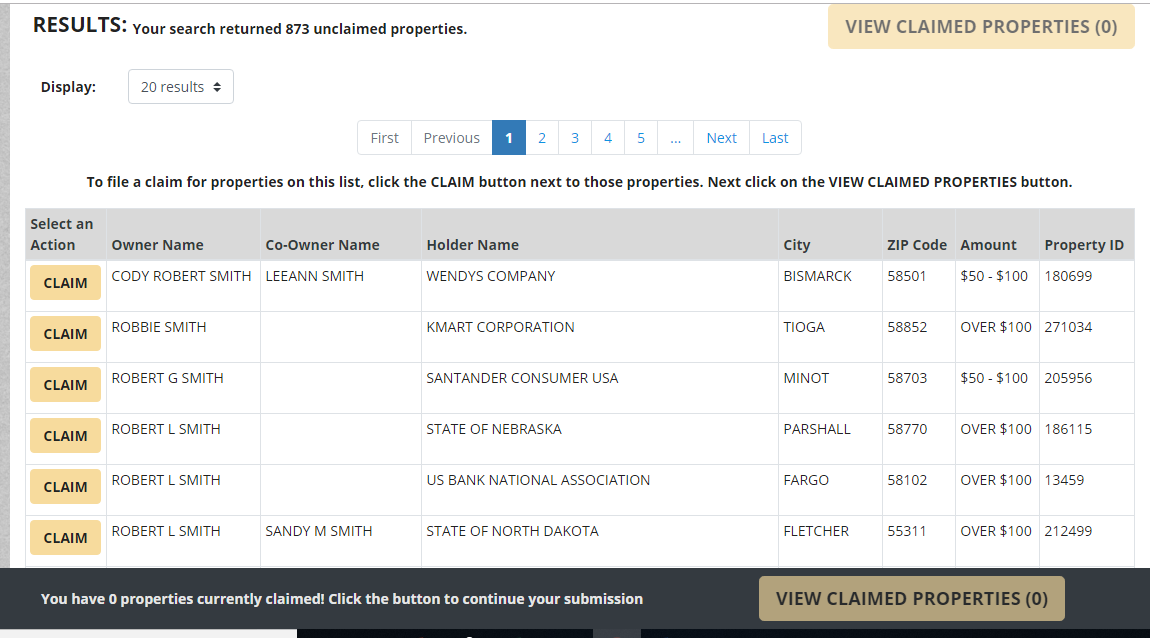Image resolution: width=1150 pixels, height=638 pixels.
Task: Select page 3 in the pagination
Action: pos(574,137)
